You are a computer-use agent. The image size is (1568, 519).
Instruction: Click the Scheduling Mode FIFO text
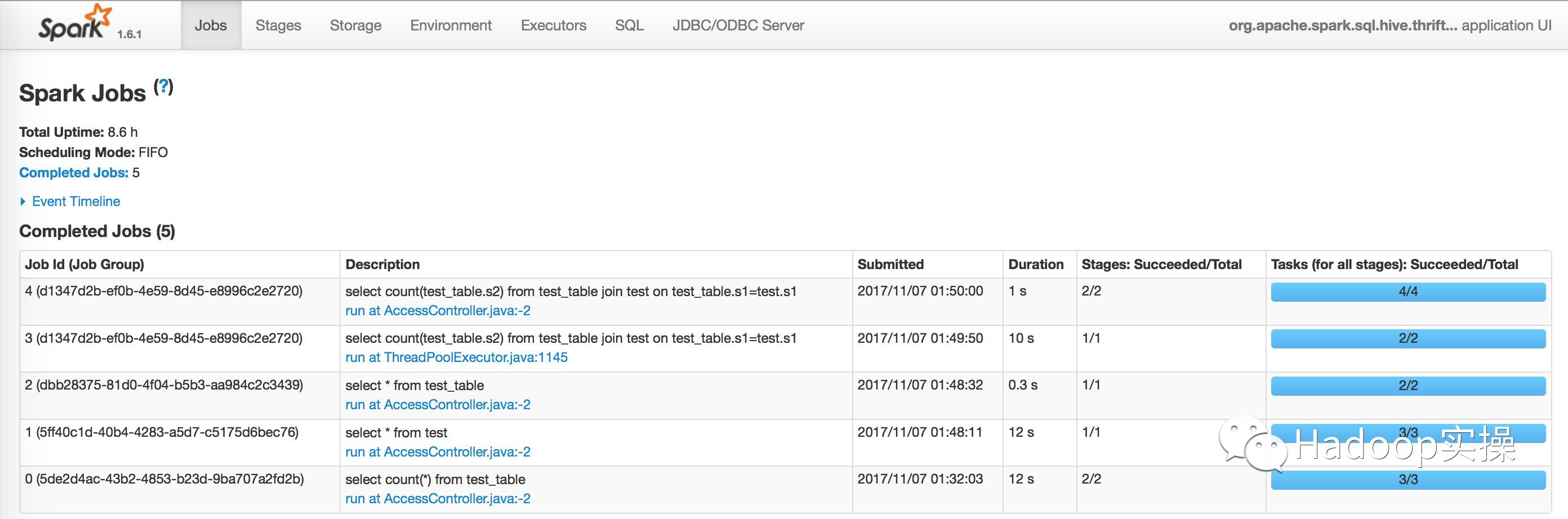coord(93,152)
